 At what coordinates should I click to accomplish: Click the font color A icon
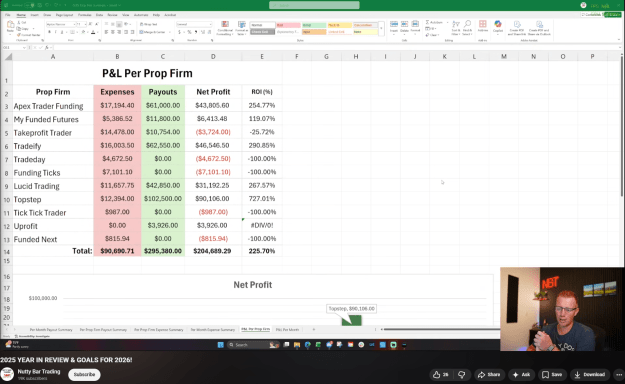(93, 32)
